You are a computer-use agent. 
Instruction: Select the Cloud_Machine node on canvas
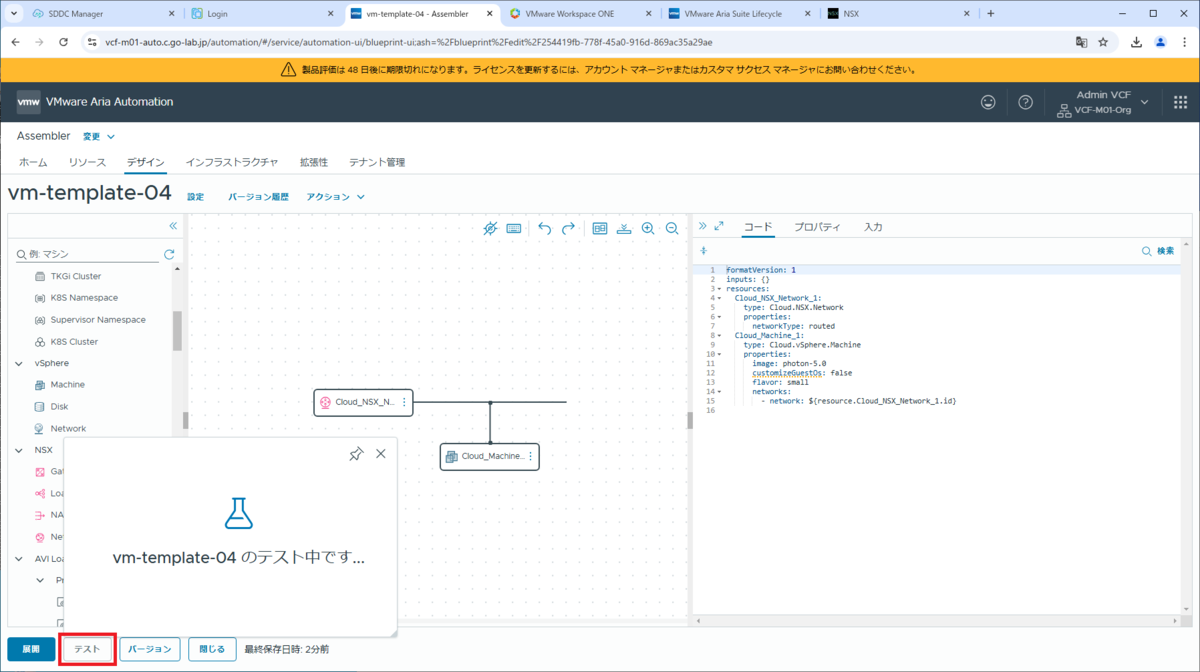(x=490, y=456)
